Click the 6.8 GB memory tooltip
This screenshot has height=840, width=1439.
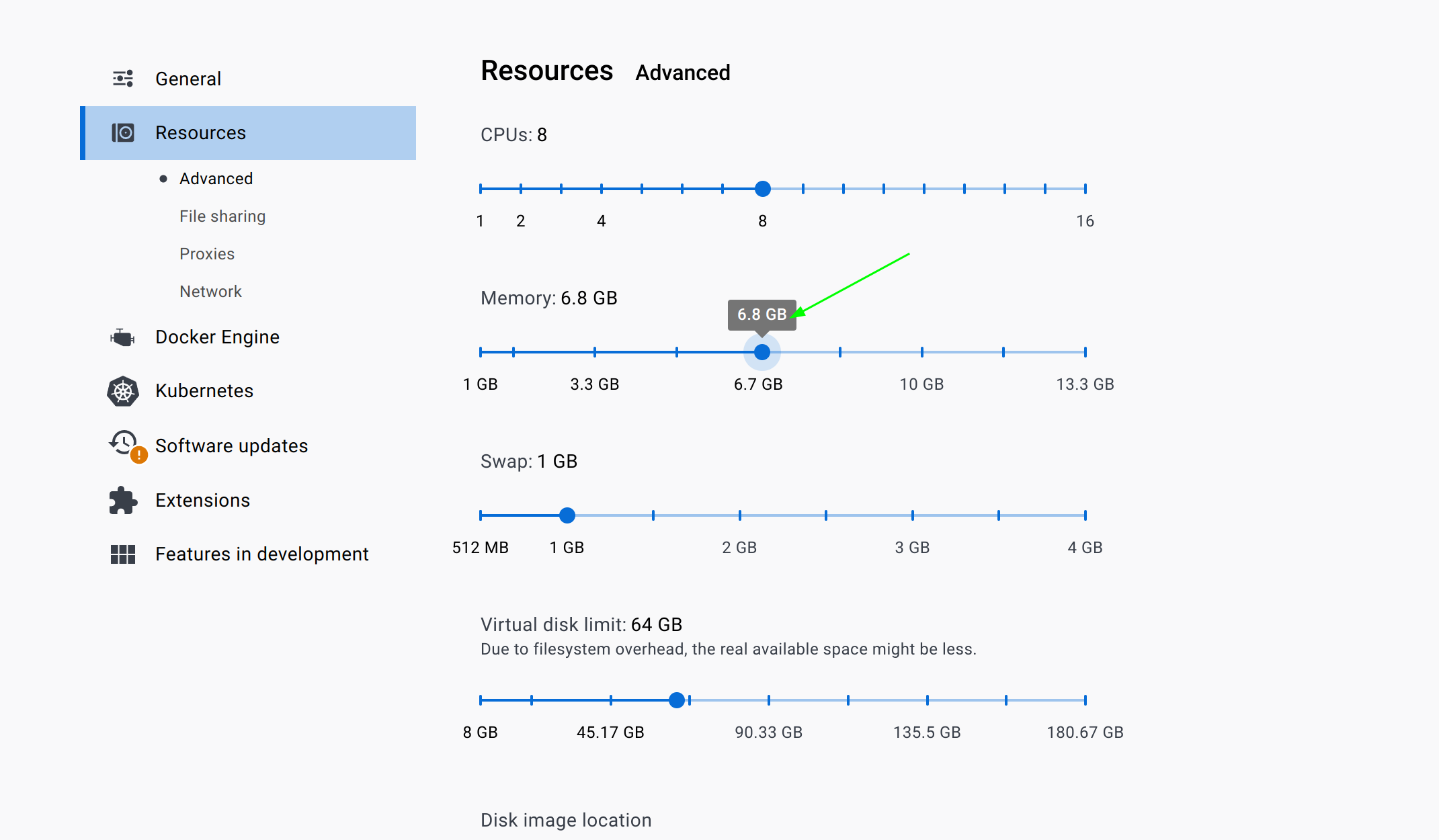click(762, 314)
